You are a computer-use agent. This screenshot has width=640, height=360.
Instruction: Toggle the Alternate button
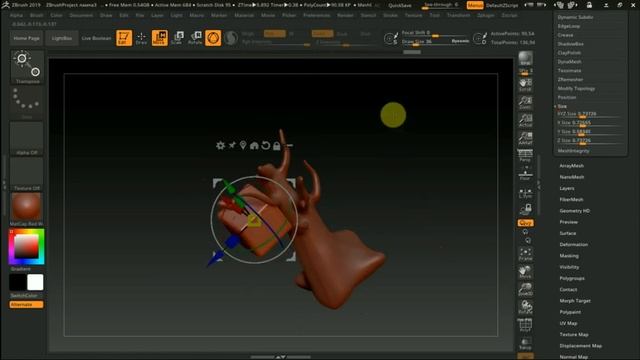click(26, 304)
